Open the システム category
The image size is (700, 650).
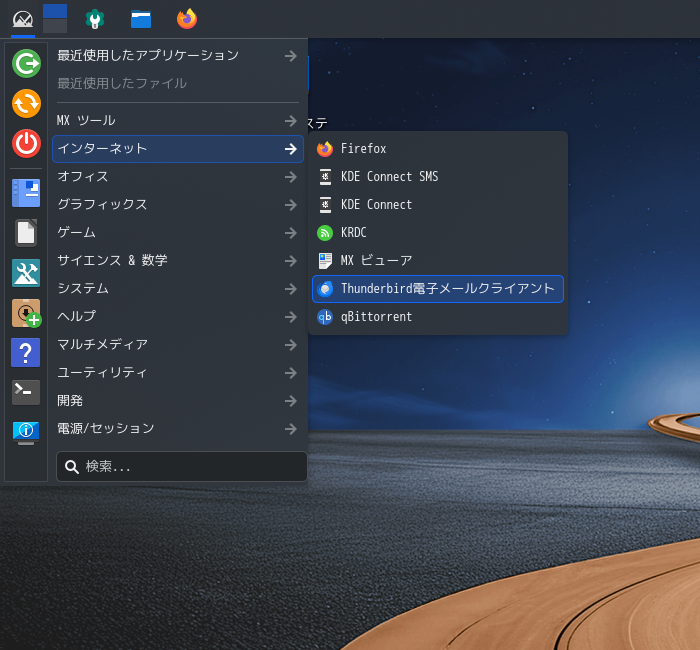pyautogui.click(x=178, y=289)
